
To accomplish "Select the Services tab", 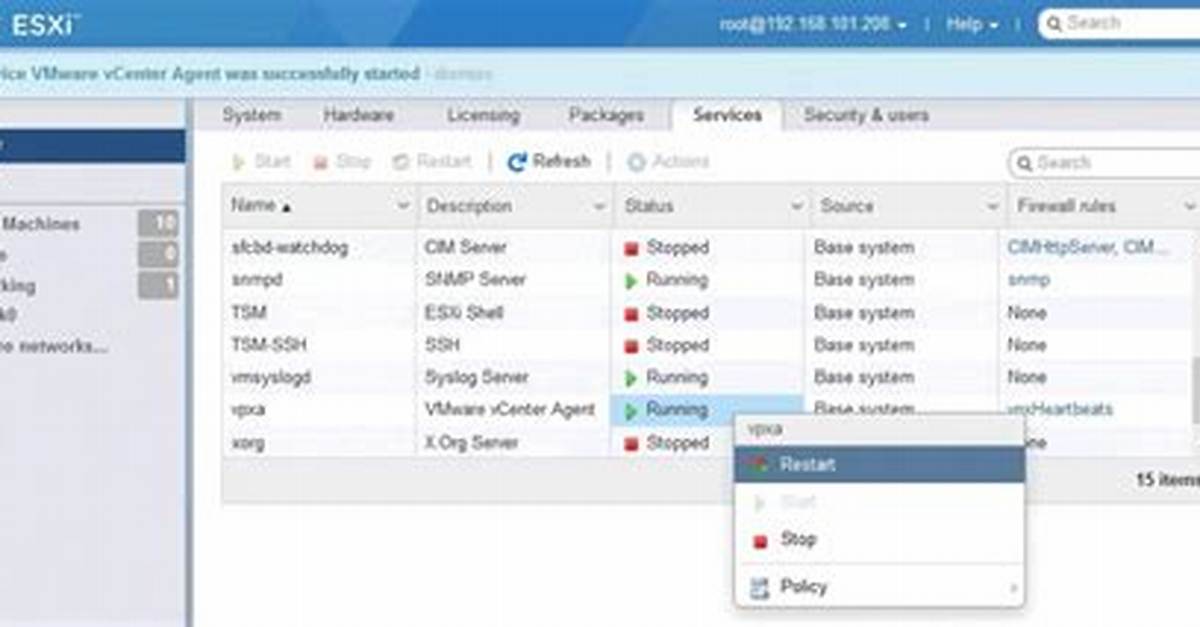I will point(727,116).
